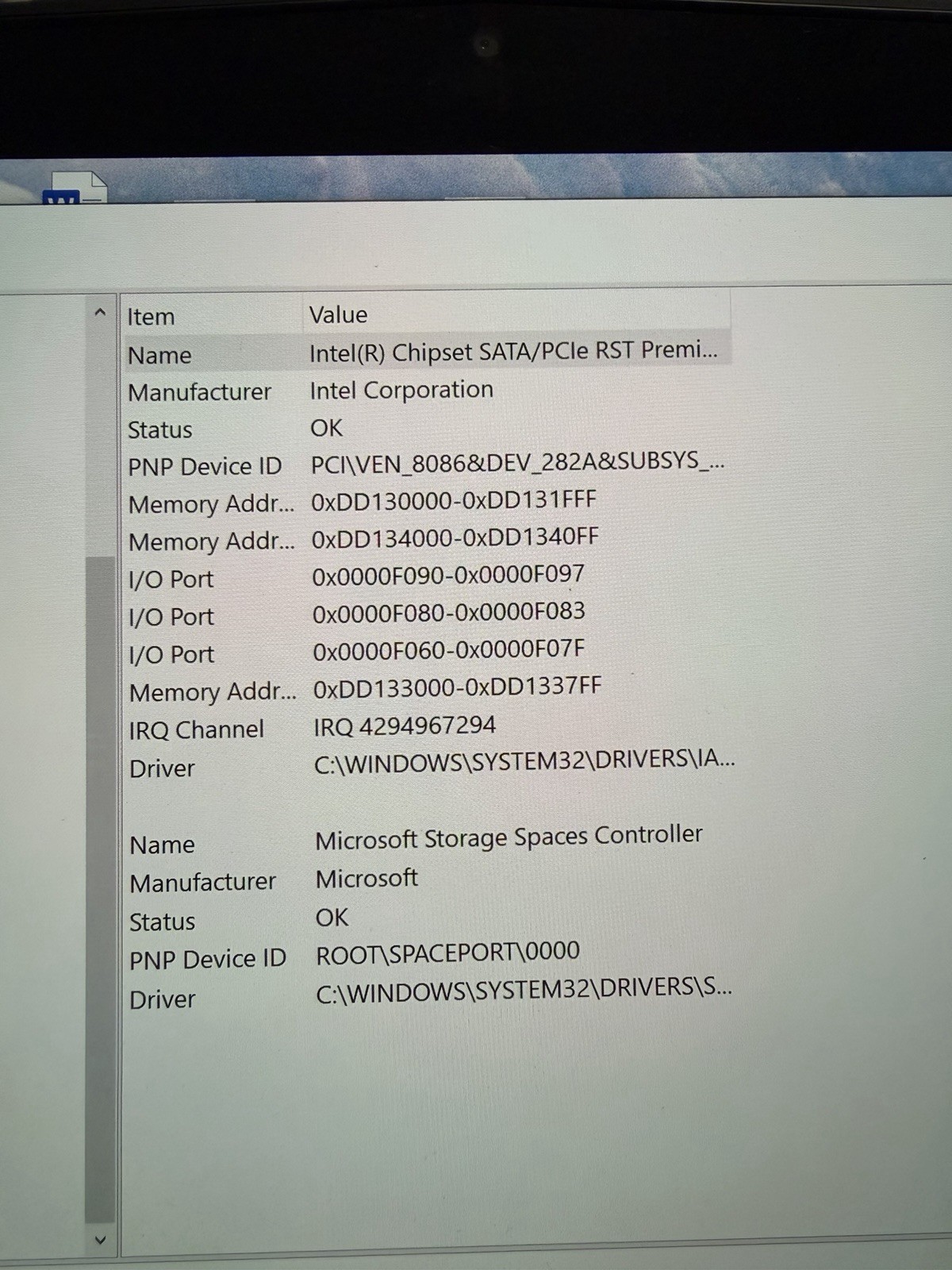Select memory address 0xDD134000-0xDD1340FF
The height and width of the screenshot is (1270, 952).
coord(455,538)
